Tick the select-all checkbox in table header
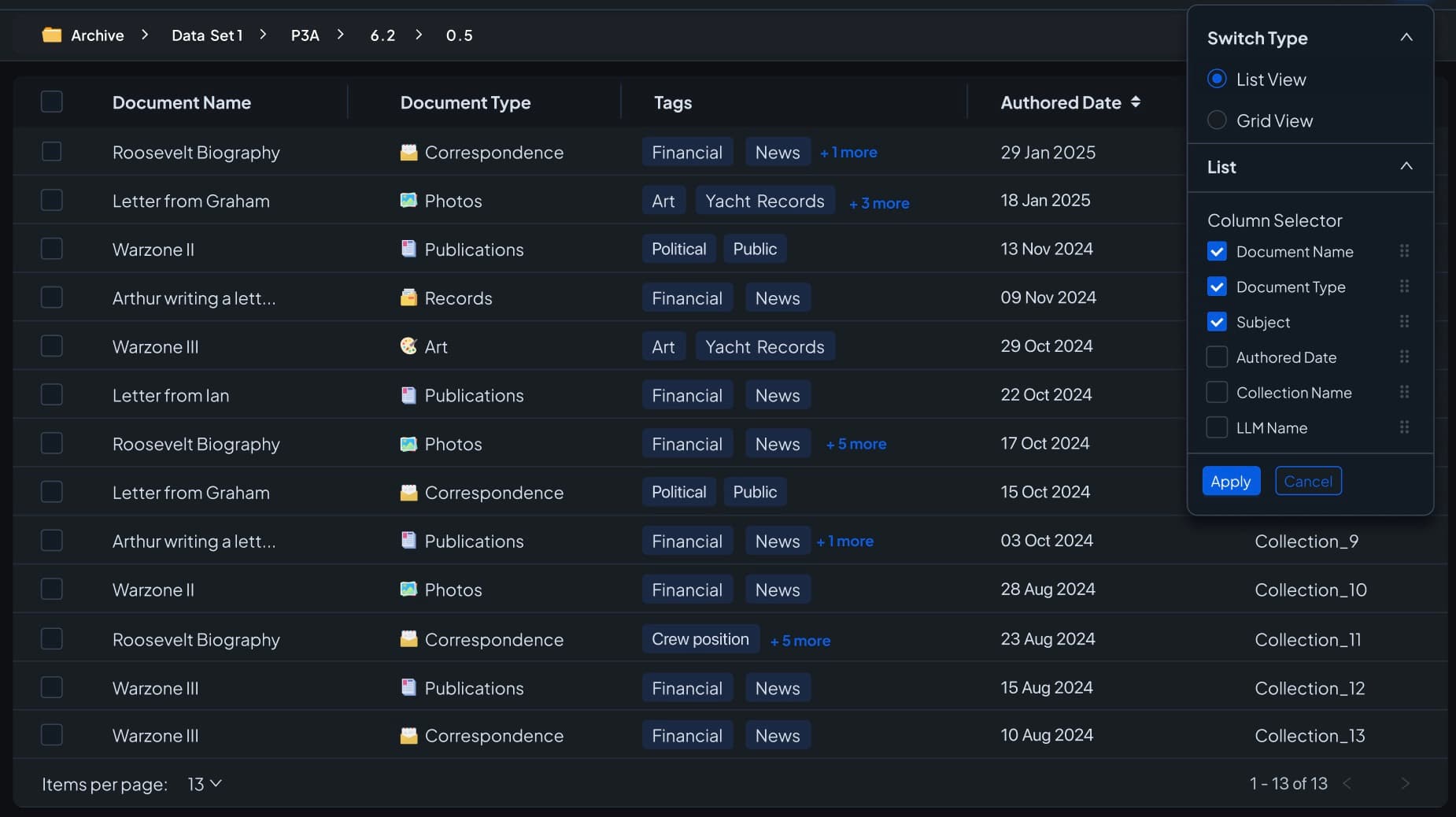The height and width of the screenshot is (817, 1456). point(52,102)
